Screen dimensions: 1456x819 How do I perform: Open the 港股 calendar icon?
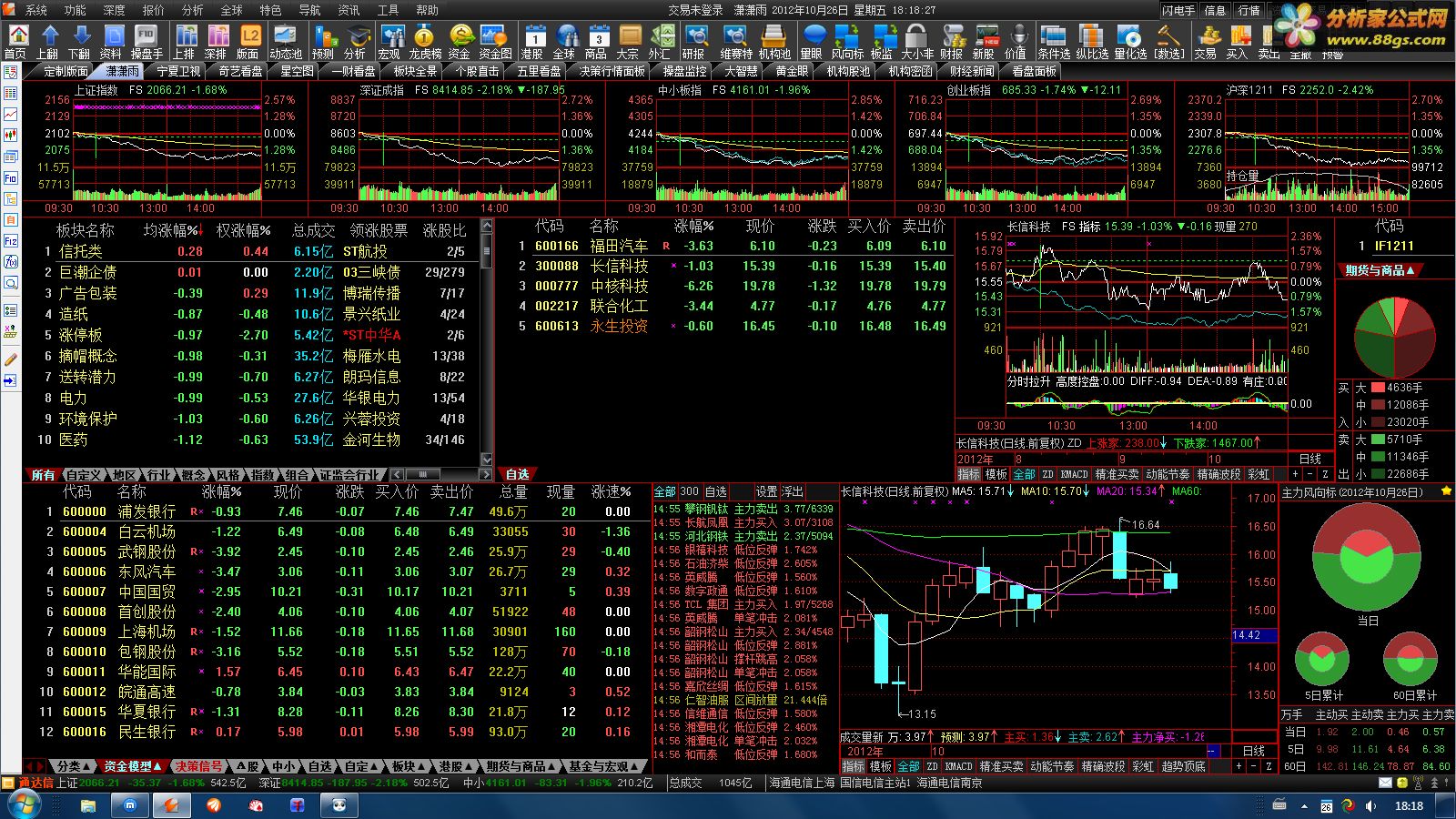click(533, 41)
